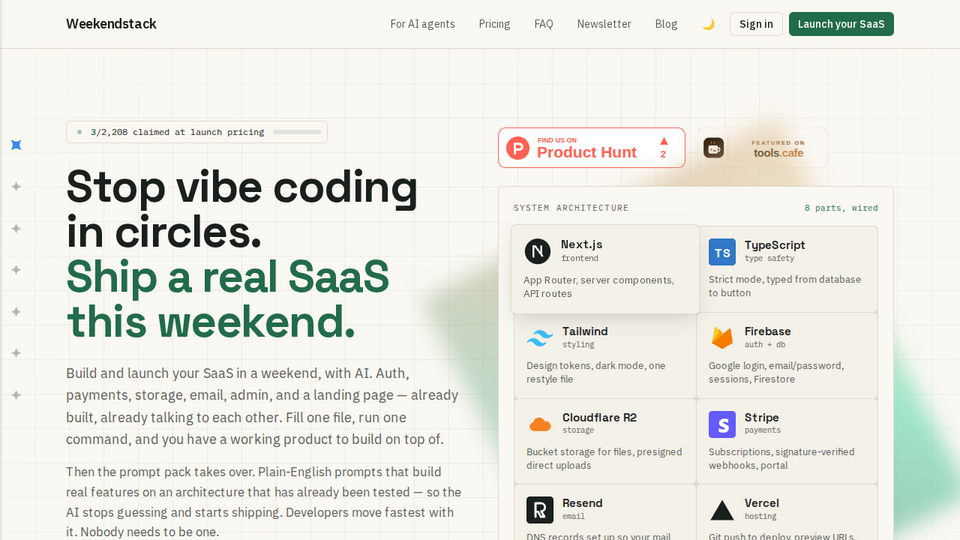Click the Next.js N icon
Viewport: 960px width, 540px height.
[x=538, y=251]
